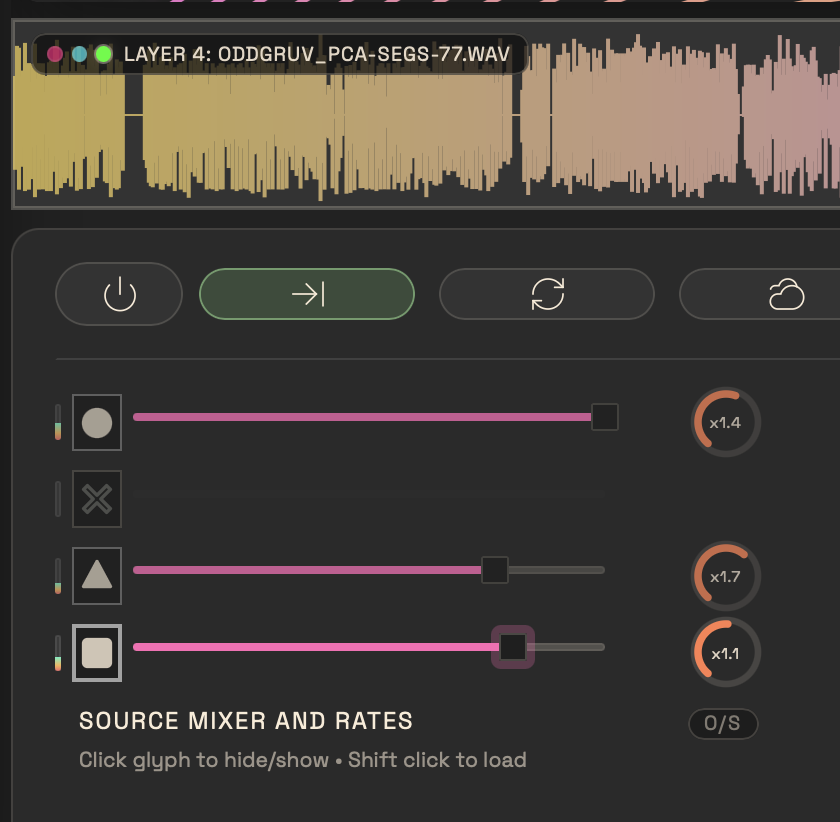Toggle the power button

pos(119,294)
